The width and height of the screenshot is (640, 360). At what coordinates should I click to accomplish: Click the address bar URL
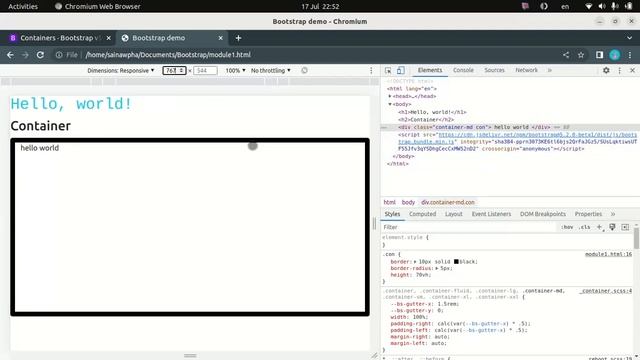pos(168,55)
